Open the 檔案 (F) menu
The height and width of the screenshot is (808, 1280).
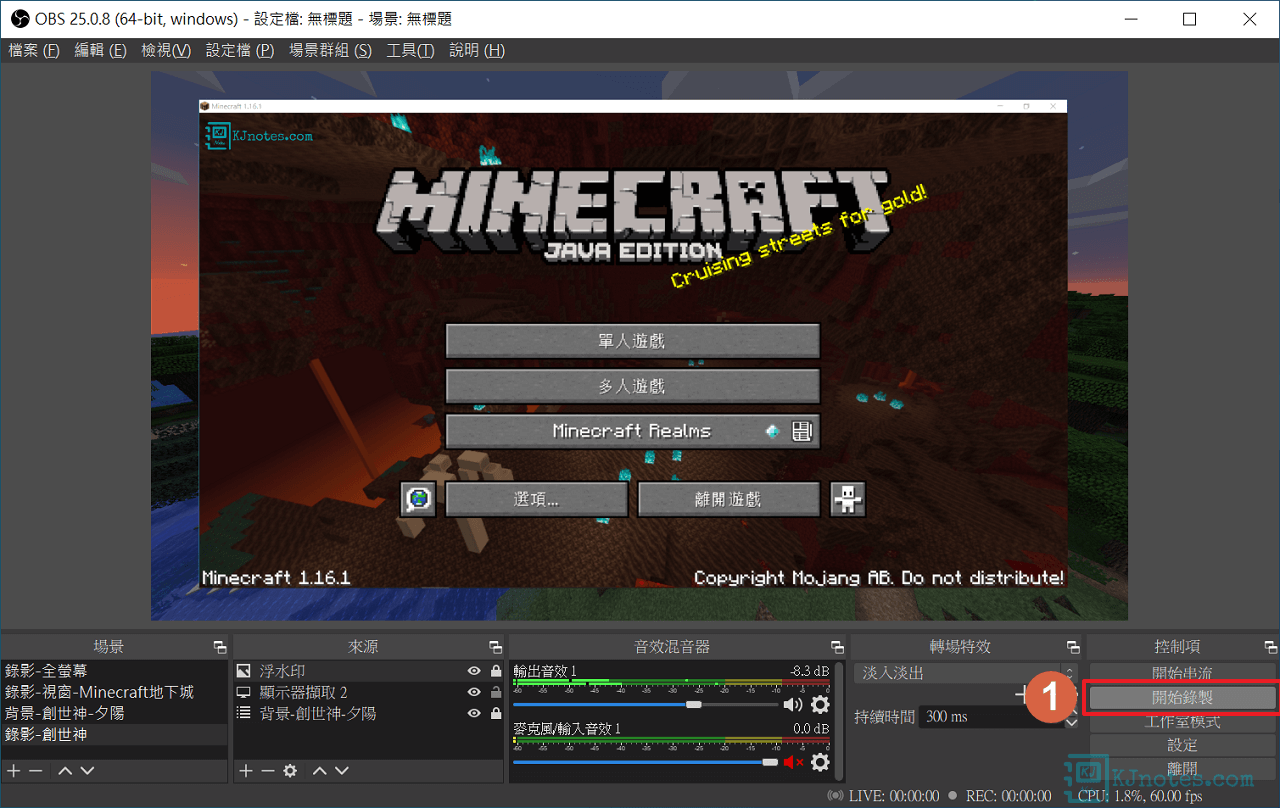pyautogui.click(x=34, y=50)
